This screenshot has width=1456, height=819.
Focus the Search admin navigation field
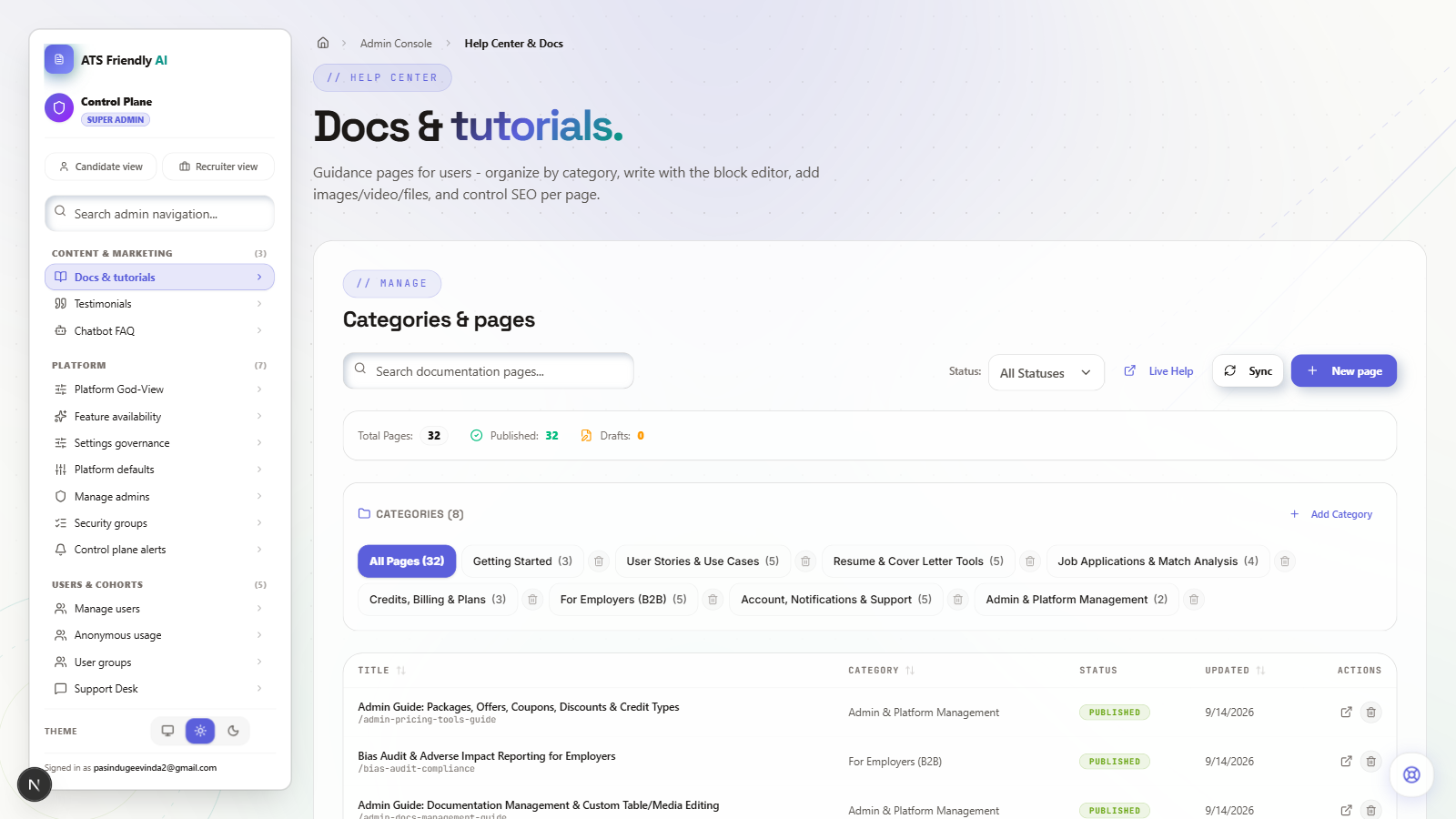pos(159,214)
